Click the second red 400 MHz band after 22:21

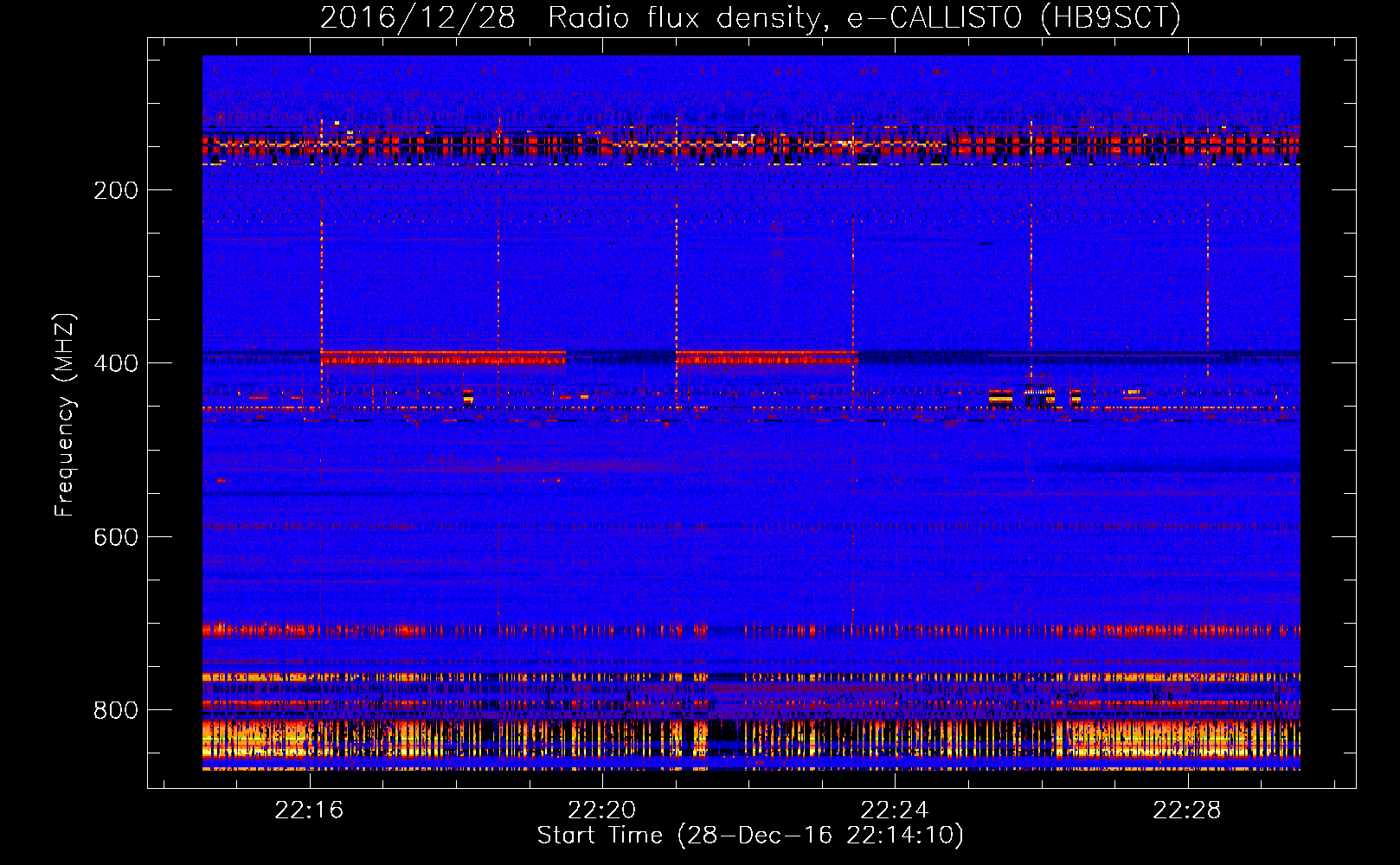[767, 357]
